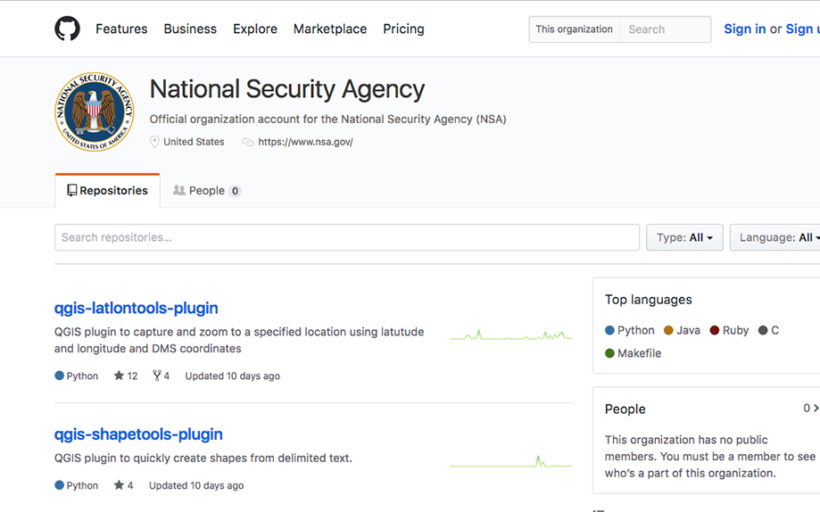Click the Top languages heading
Viewport: 820px width, 512px height.
(648, 300)
